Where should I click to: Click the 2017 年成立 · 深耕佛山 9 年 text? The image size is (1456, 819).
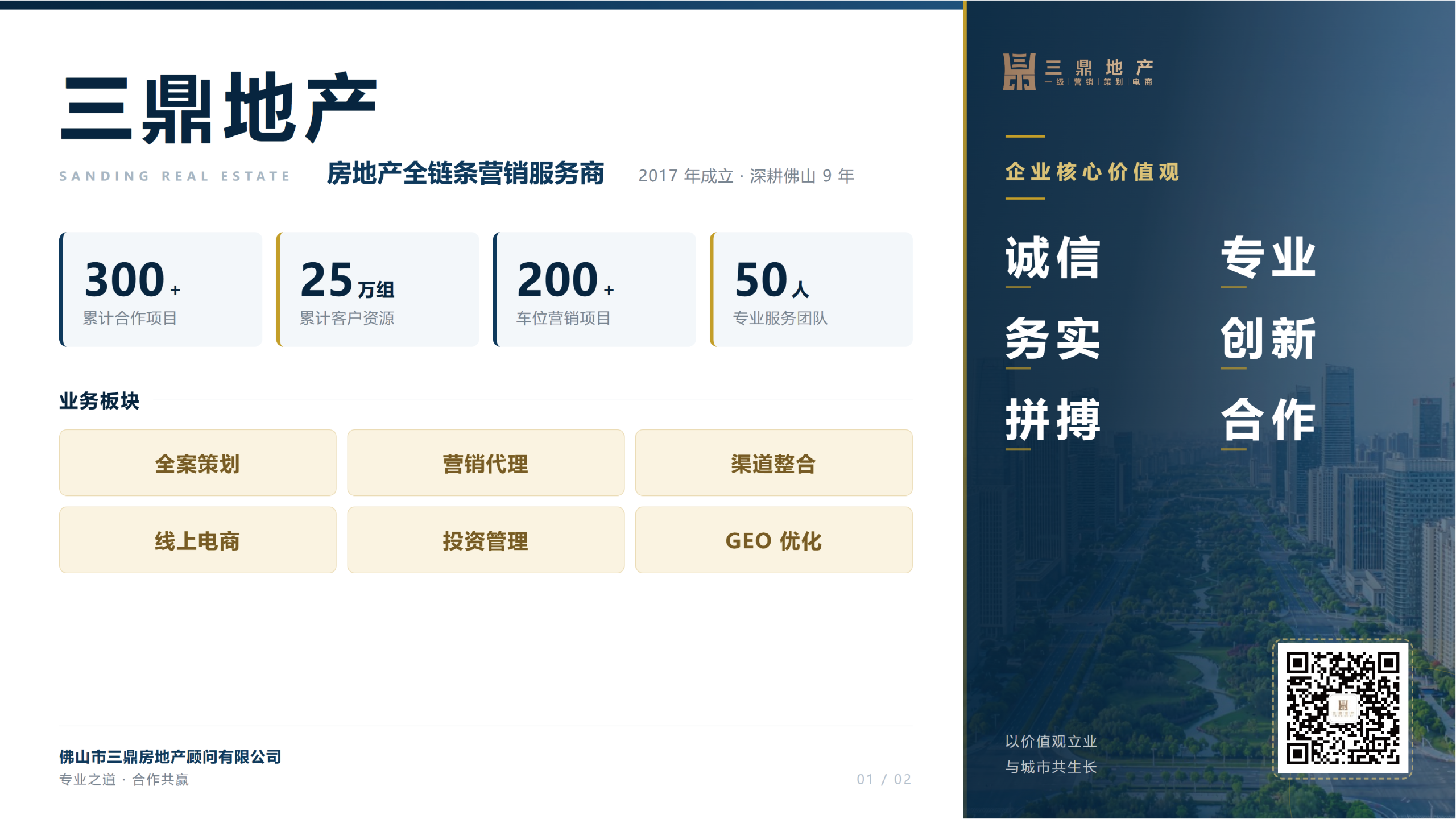pos(746,176)
